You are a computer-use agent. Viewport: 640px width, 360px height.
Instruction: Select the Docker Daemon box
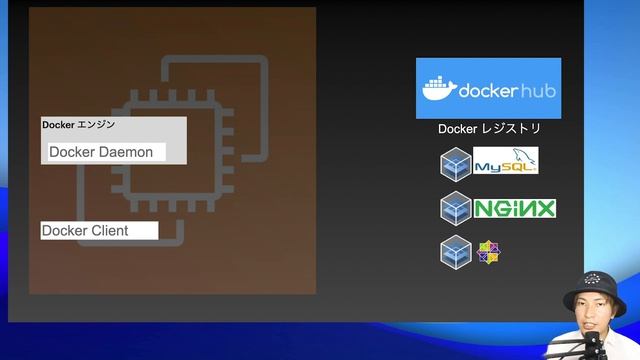pyautogui.click(x=107, y=152)
